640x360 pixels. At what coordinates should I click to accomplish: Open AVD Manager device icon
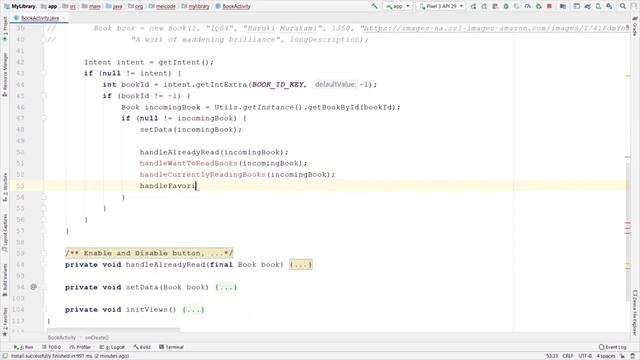[x=598, y=6]
